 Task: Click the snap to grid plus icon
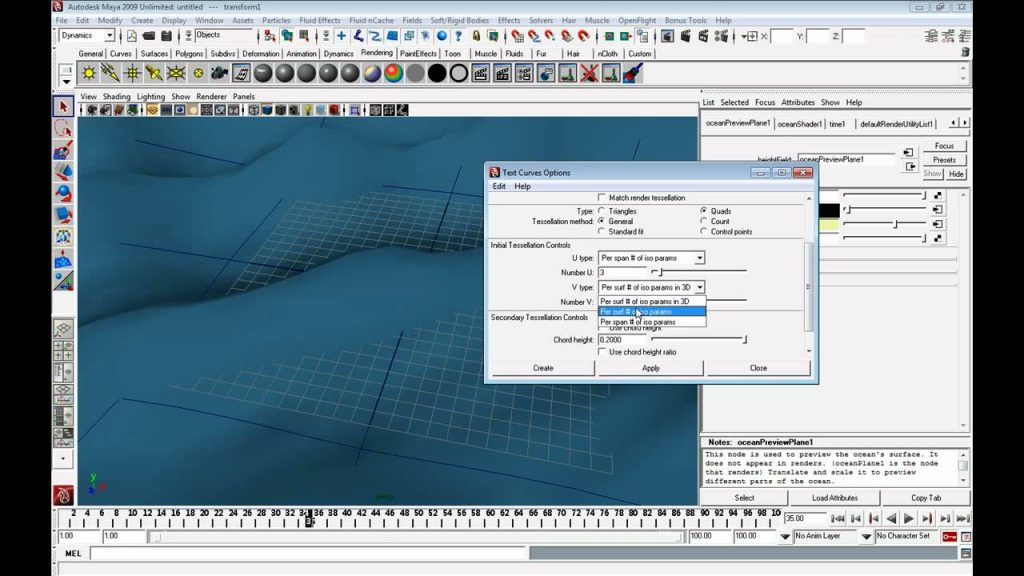(x=342, y=36)
